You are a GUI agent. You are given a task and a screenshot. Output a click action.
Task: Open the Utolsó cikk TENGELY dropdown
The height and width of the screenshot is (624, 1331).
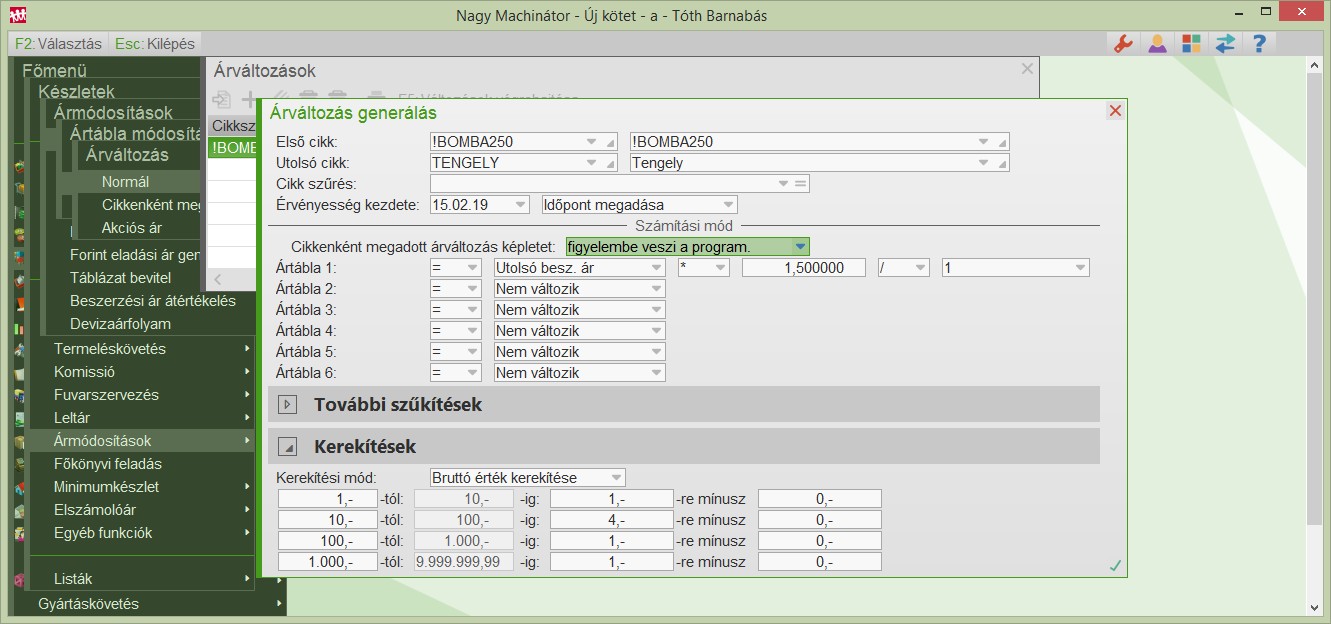pyautogui.click(x=593, y=162)
